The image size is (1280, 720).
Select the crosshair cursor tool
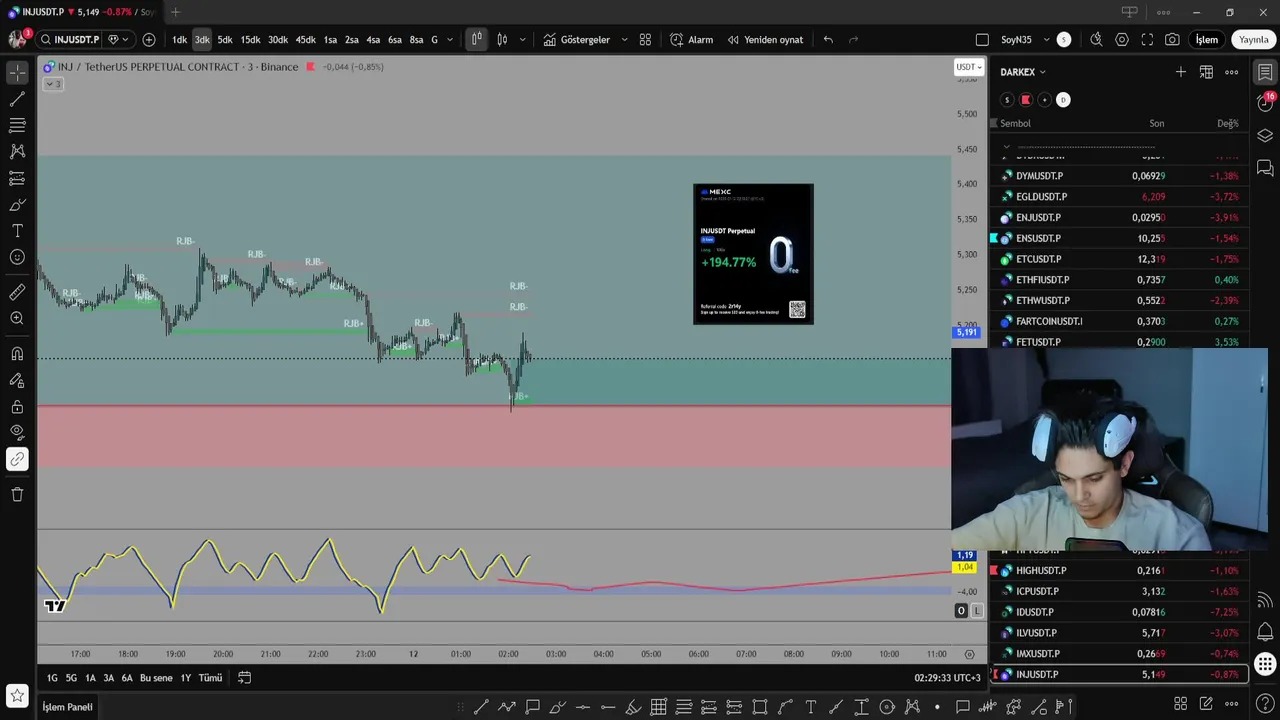coord(17,73)
